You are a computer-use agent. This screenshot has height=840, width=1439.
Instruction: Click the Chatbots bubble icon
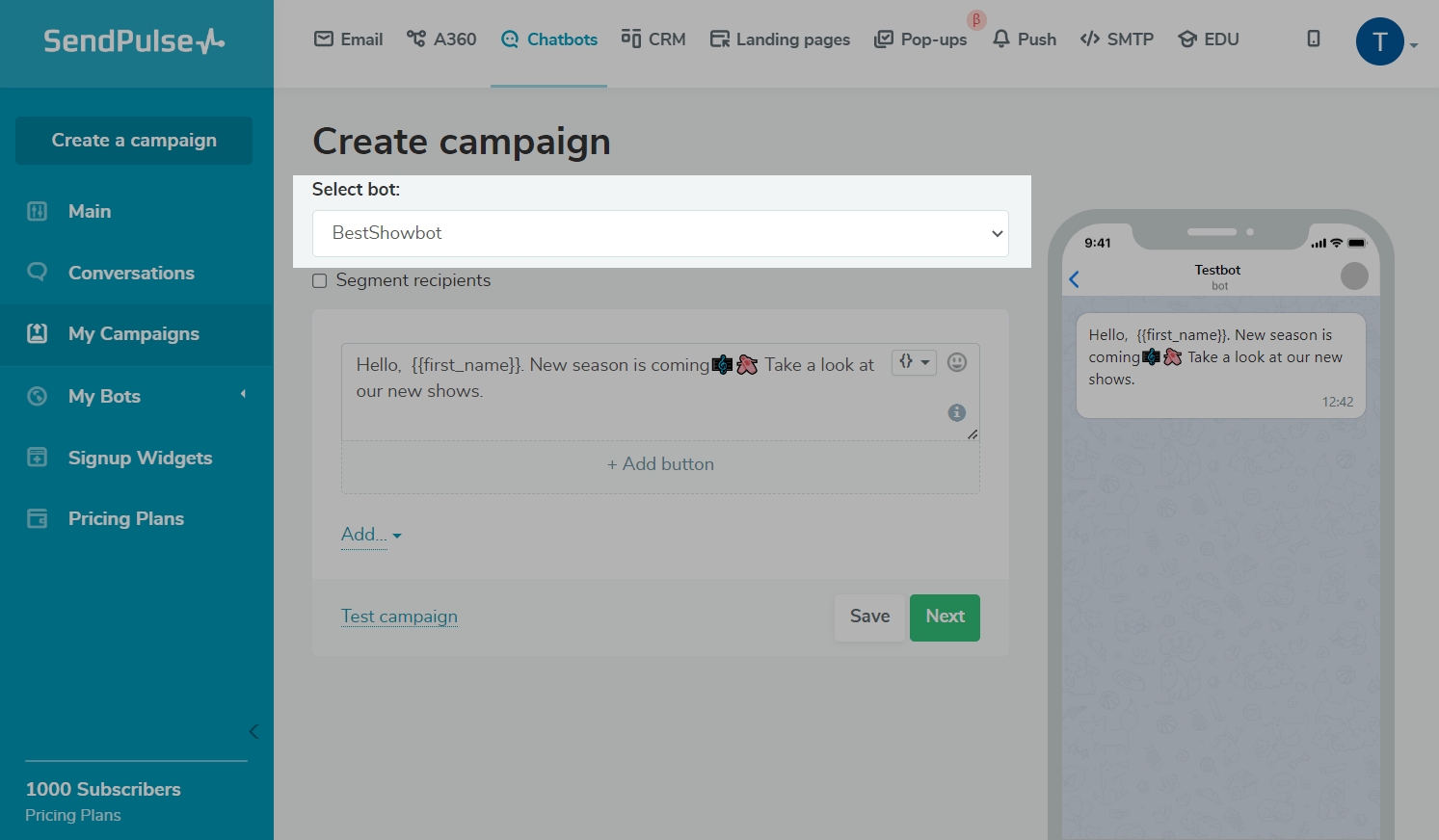coord(510,39)
